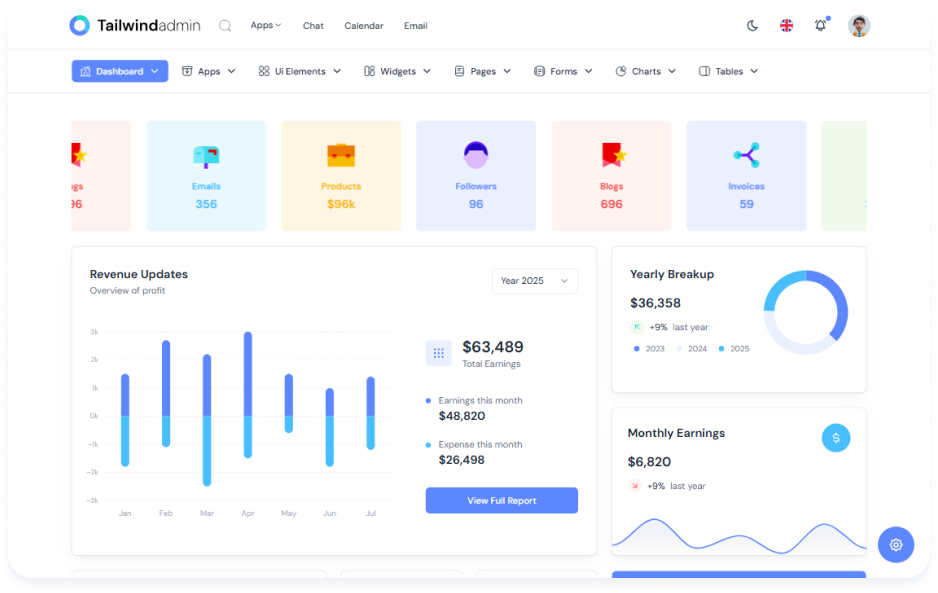The width and height of the screenshot is (938, 593).
Task: Open the Apps dropdown in top header
Action: 266,26
